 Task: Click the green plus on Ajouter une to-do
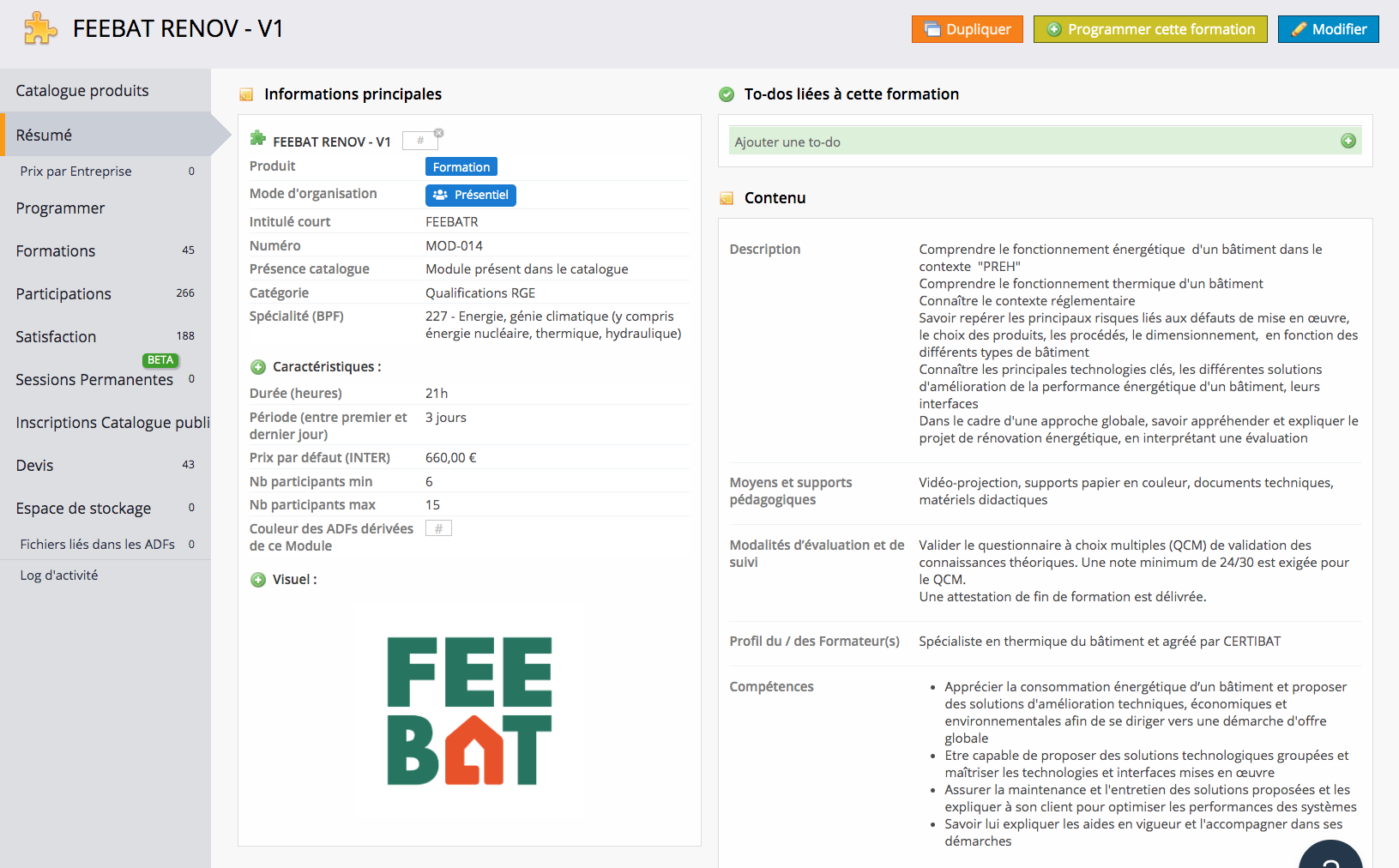click(x=1348, y=141)
